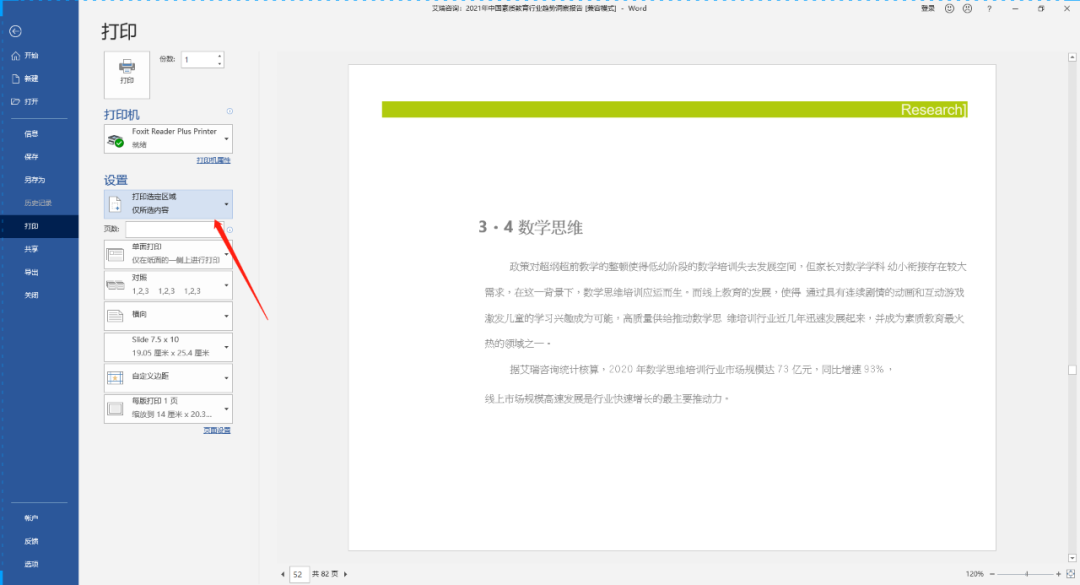Viewport: 1080px width, 585px height.
Task: Open Foxit Reader Plus Printer dropdown
Action: point(168,138)
